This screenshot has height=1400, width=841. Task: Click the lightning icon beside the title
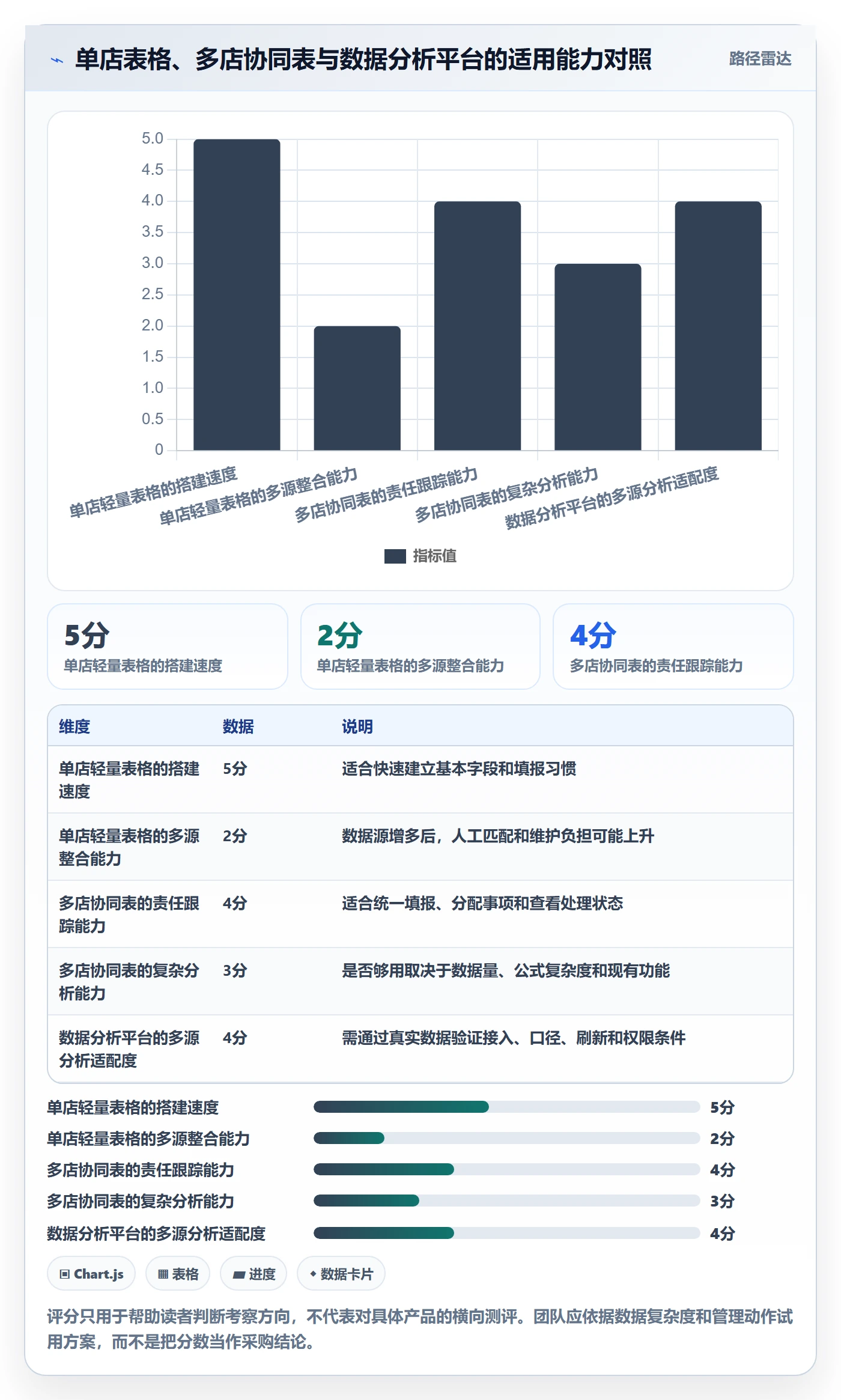tap(57, 60)
